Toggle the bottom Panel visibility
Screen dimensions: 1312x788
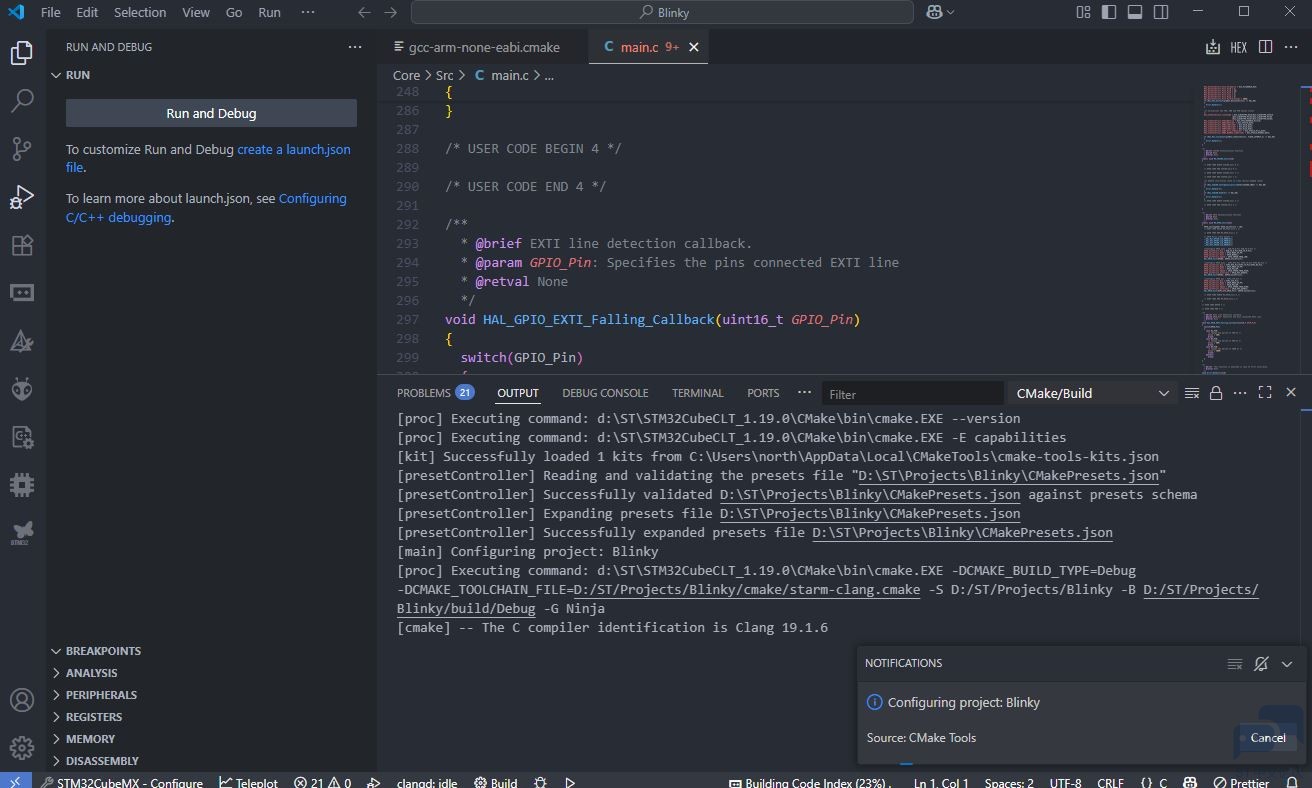tap(1135, 12)
